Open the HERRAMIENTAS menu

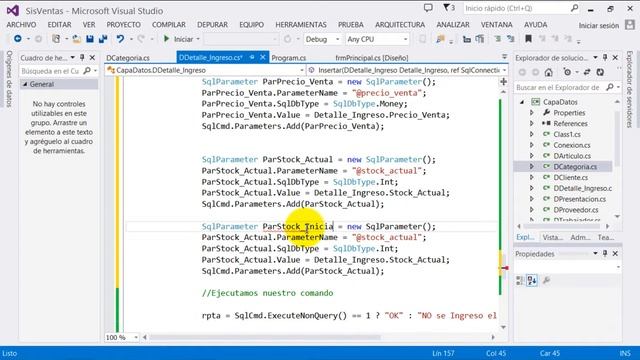pyautogui.click(x=301, y=25)
